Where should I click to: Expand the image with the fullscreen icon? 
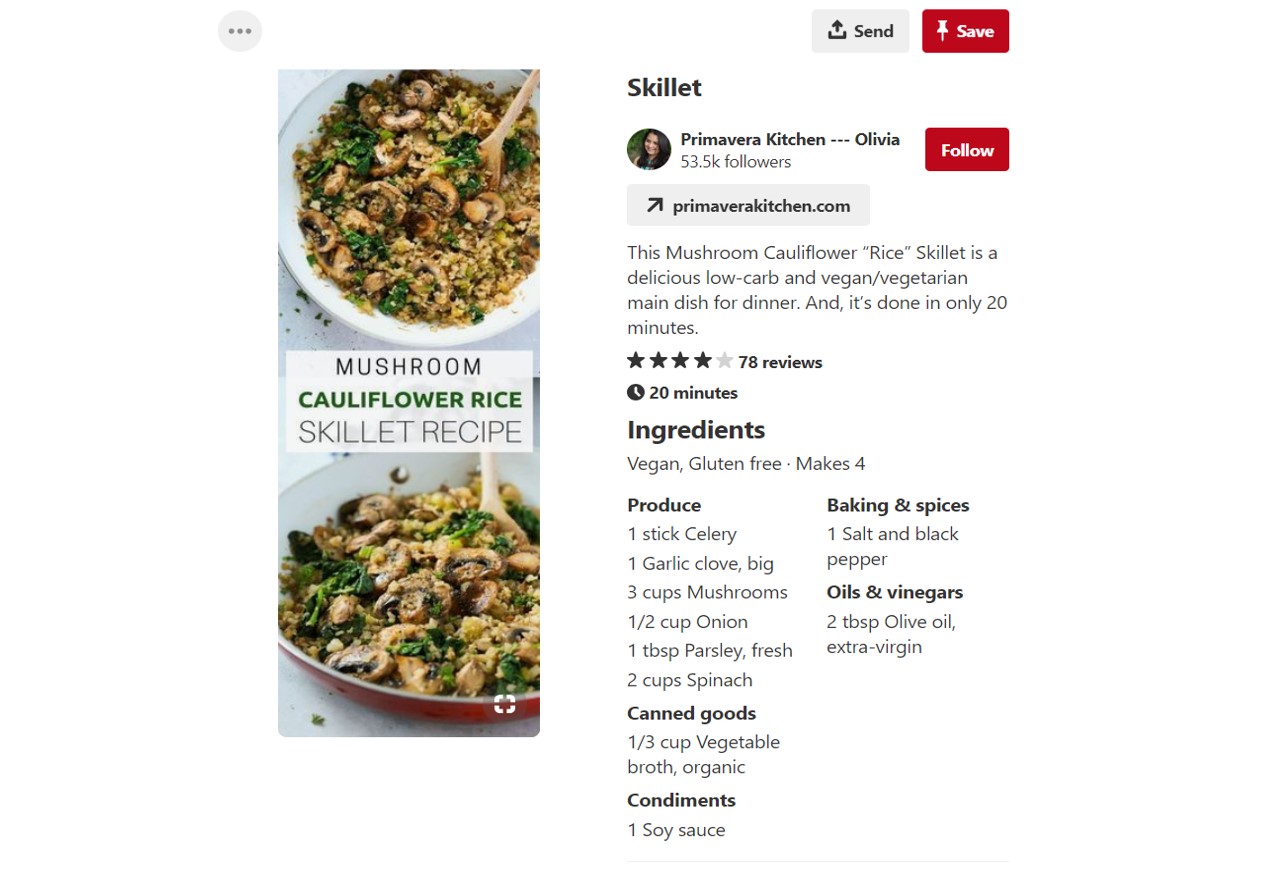pyautogui.click(x=505, y=704)
